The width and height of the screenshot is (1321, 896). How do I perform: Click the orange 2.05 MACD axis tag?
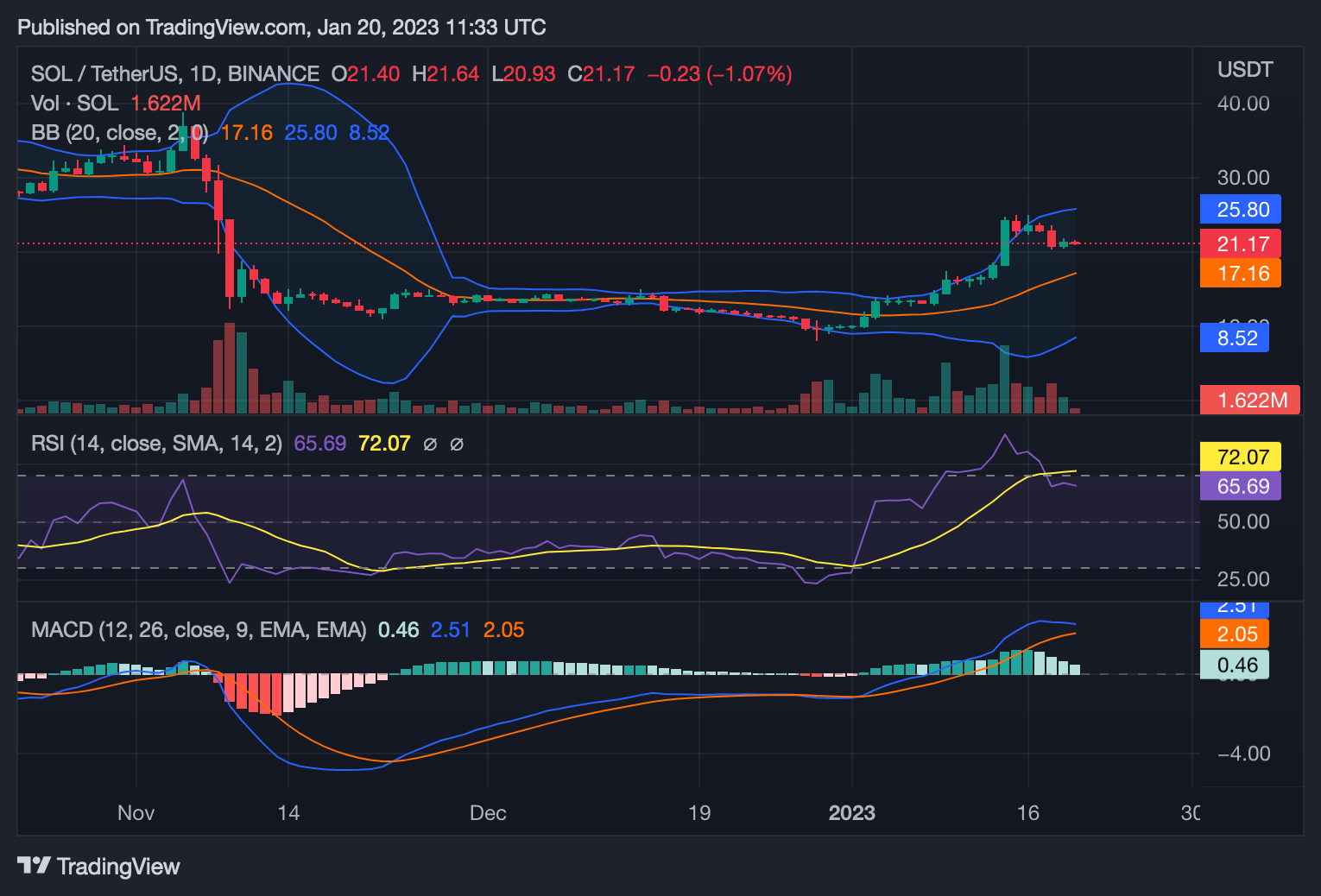pyautogui.click(x=1235, y=634)
